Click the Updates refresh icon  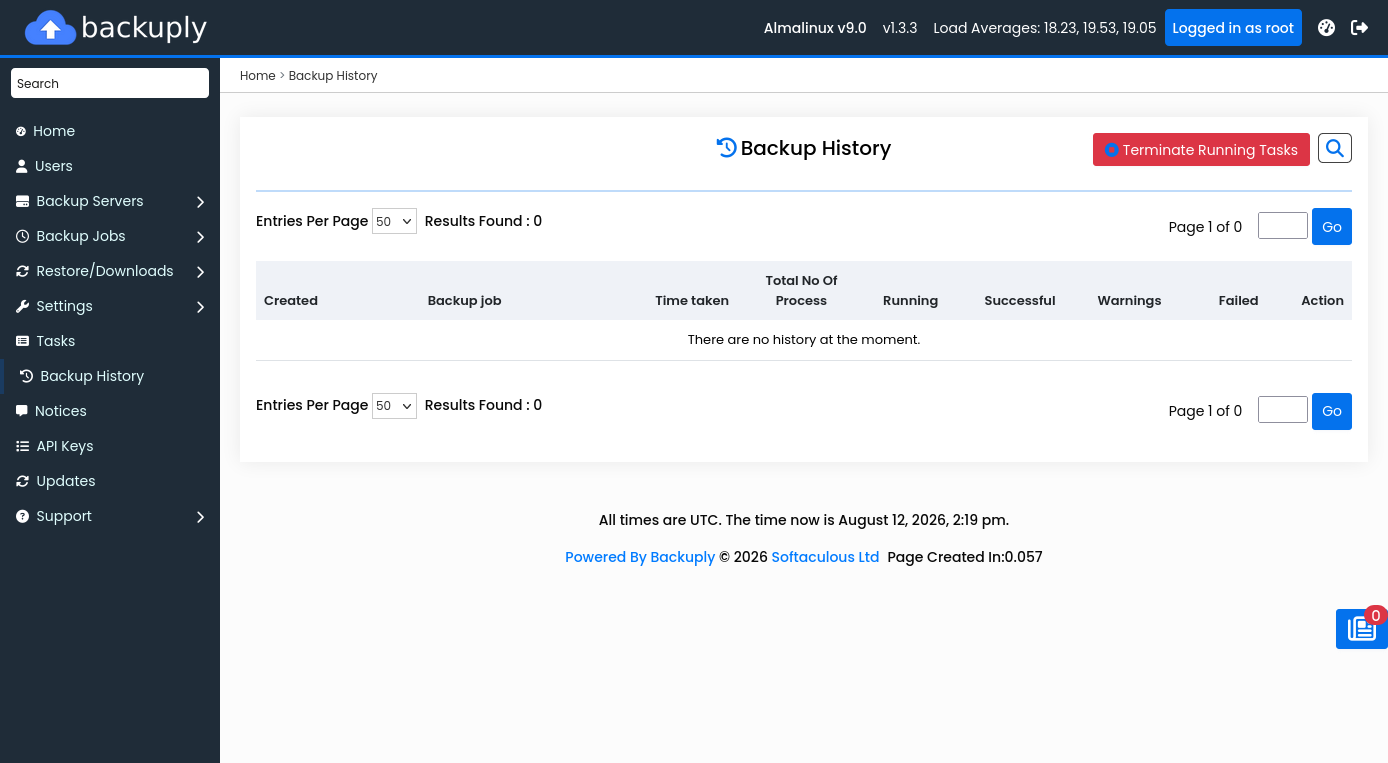pos(22,481)
